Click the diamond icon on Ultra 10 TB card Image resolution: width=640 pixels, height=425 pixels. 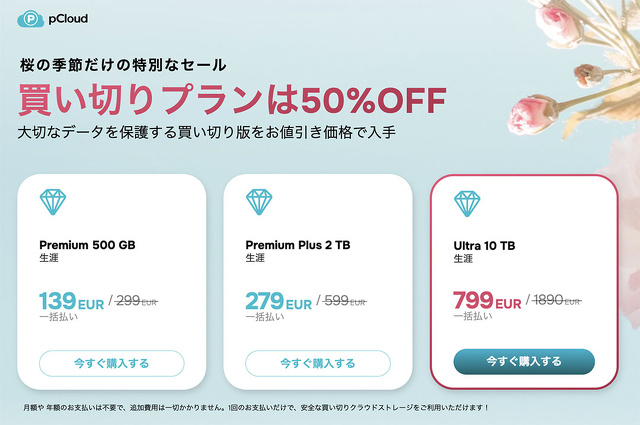[x=468, y=203]
